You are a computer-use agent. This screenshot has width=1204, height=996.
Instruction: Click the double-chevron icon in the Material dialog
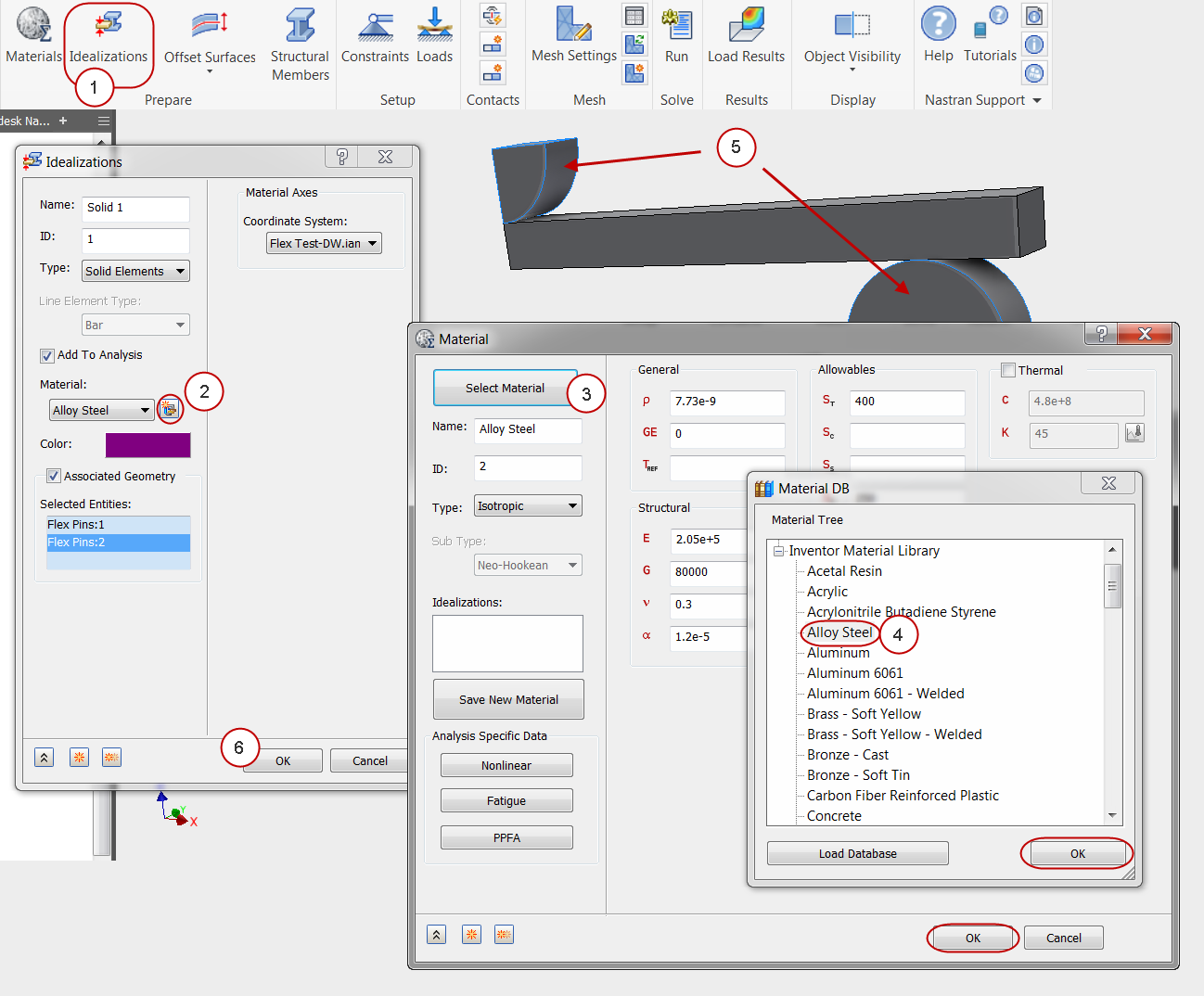pyautogui.click(x=437, y=935)
